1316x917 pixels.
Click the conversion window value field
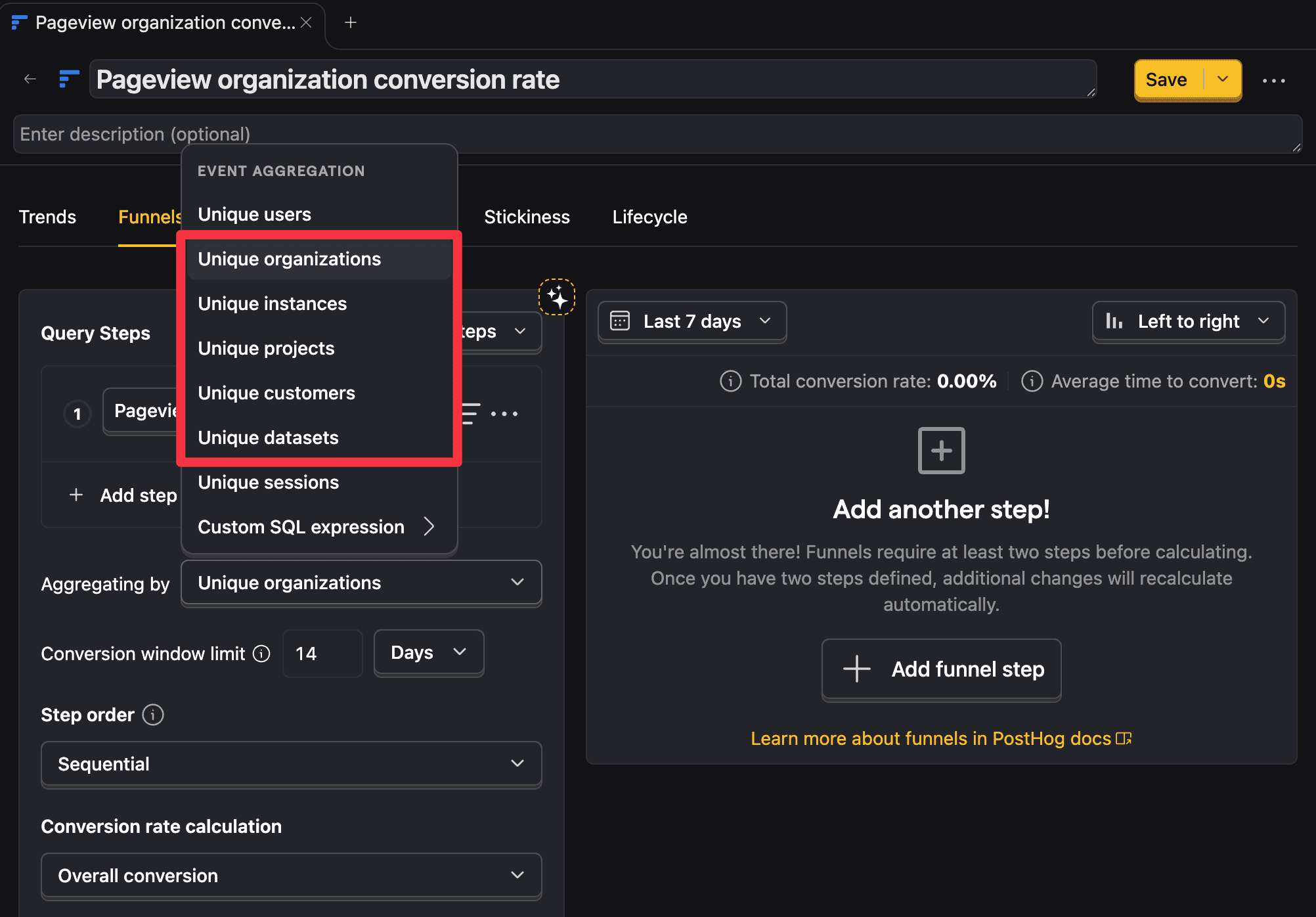(322, 654)
